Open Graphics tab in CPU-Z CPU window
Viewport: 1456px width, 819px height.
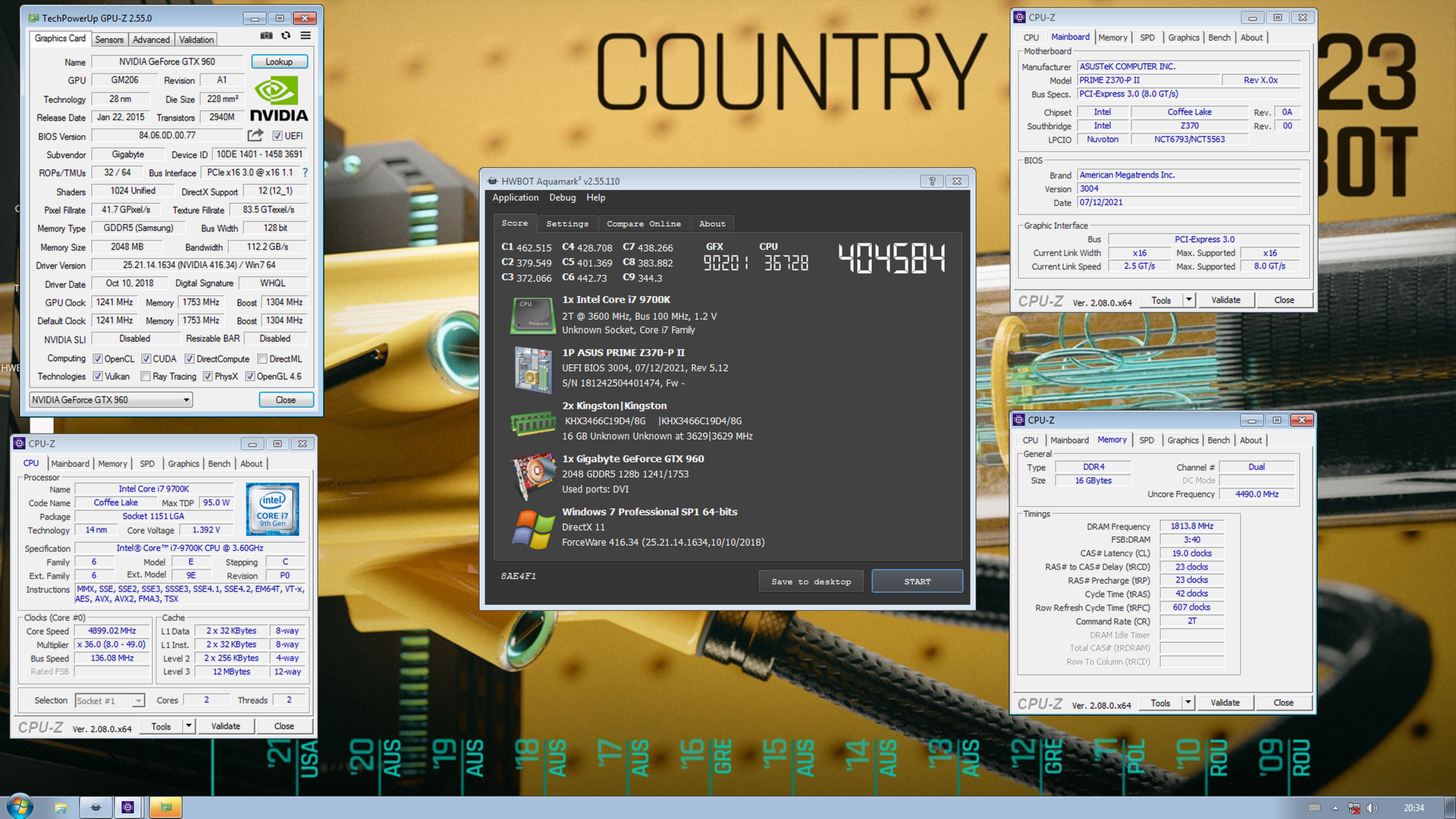(x=184, y=463)
